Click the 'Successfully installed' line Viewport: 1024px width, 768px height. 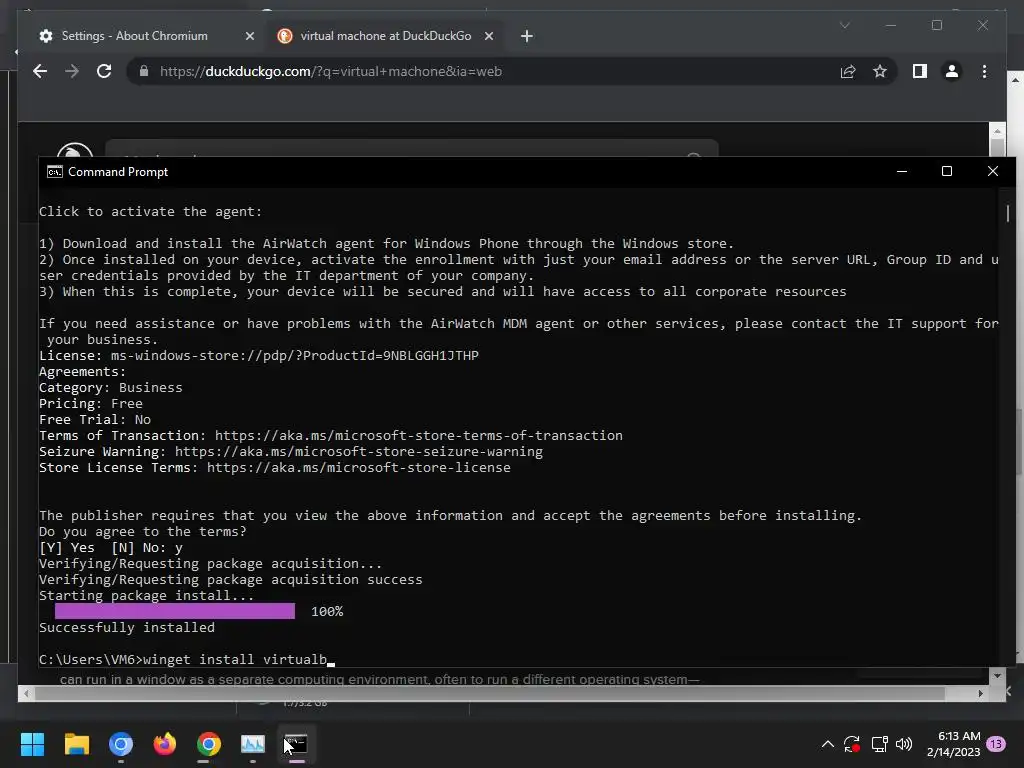(127, 628)
